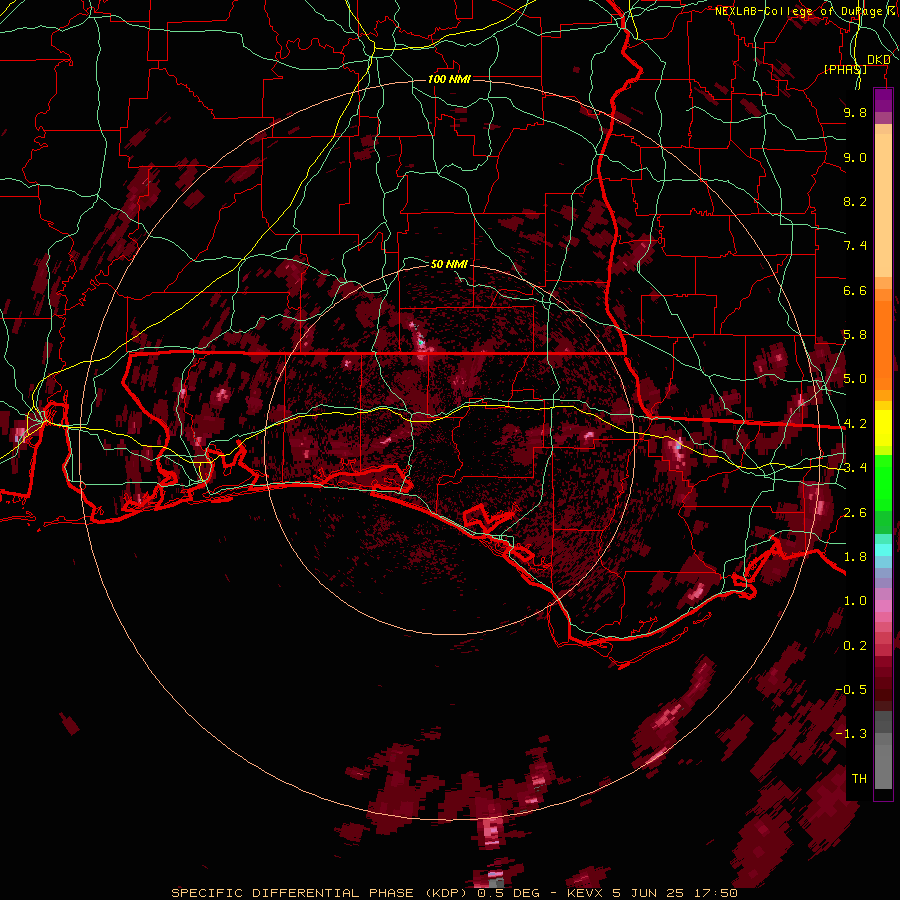900x900 pixels.
Task: Click the 2.6 scale value
Action: [855, 513]
